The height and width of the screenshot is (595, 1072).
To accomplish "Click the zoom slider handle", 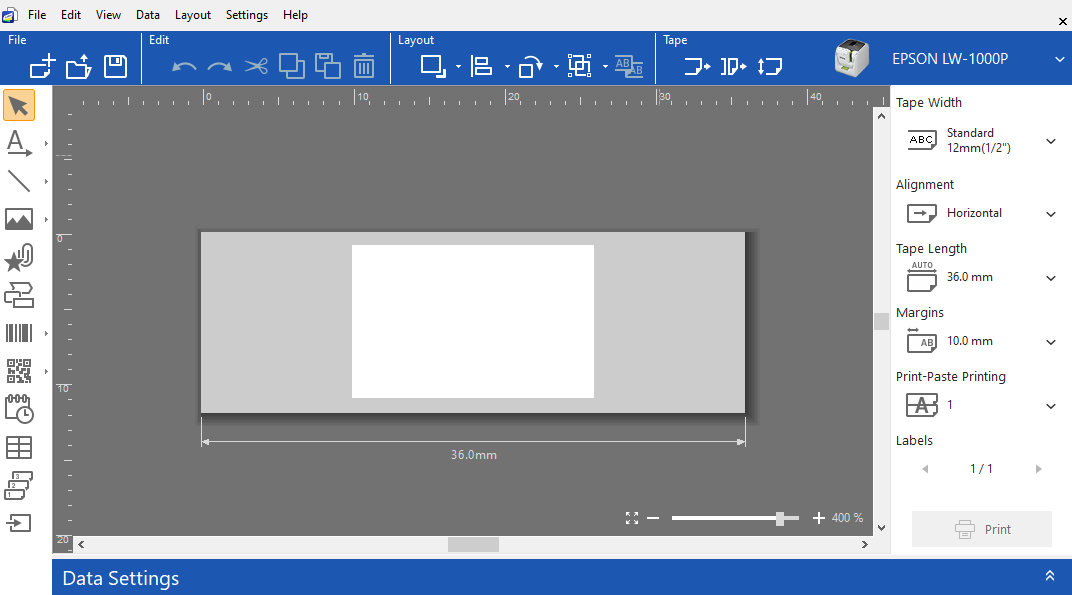I will pyautogui.click(x=779, y=518).
